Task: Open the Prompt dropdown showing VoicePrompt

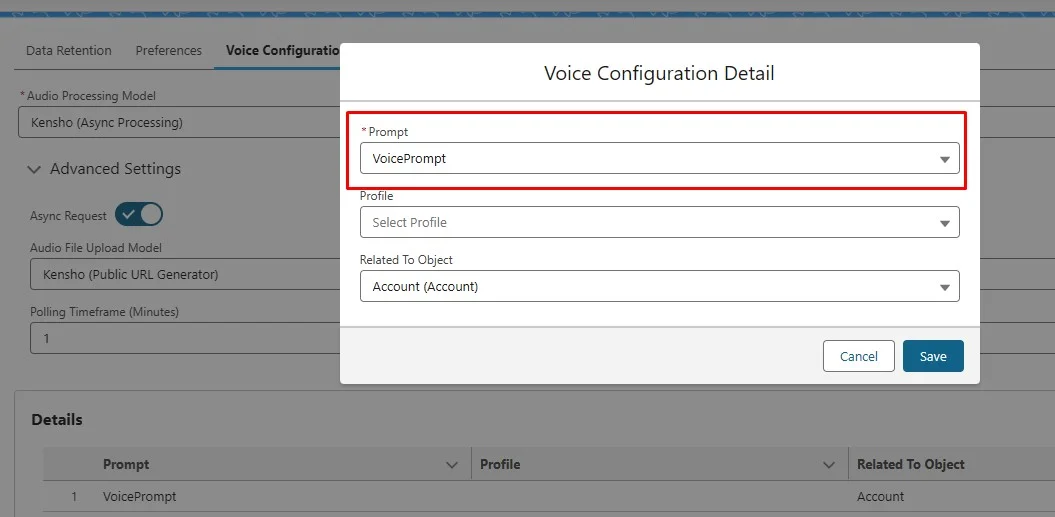Action: (x=659, y=158)
